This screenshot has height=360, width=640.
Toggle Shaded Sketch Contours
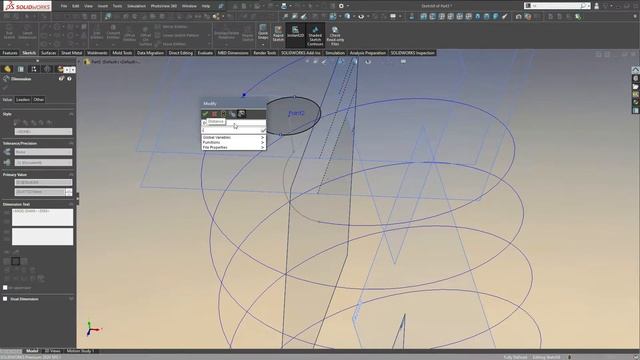coord(315,35)
